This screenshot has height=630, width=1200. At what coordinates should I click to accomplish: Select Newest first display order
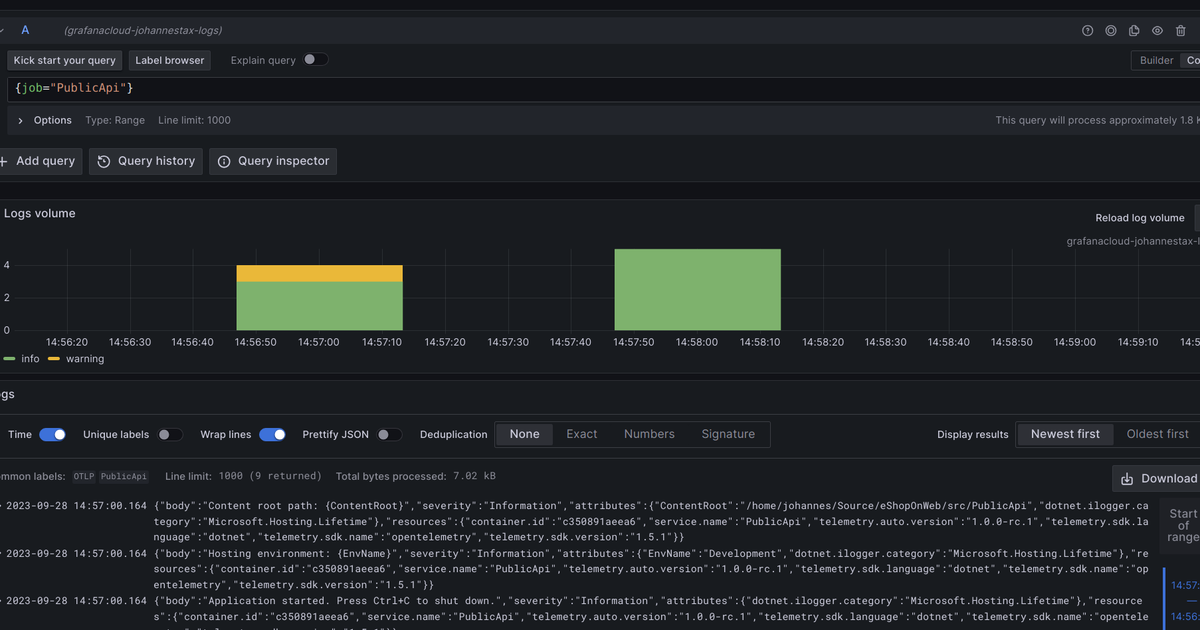[1065, 434]
